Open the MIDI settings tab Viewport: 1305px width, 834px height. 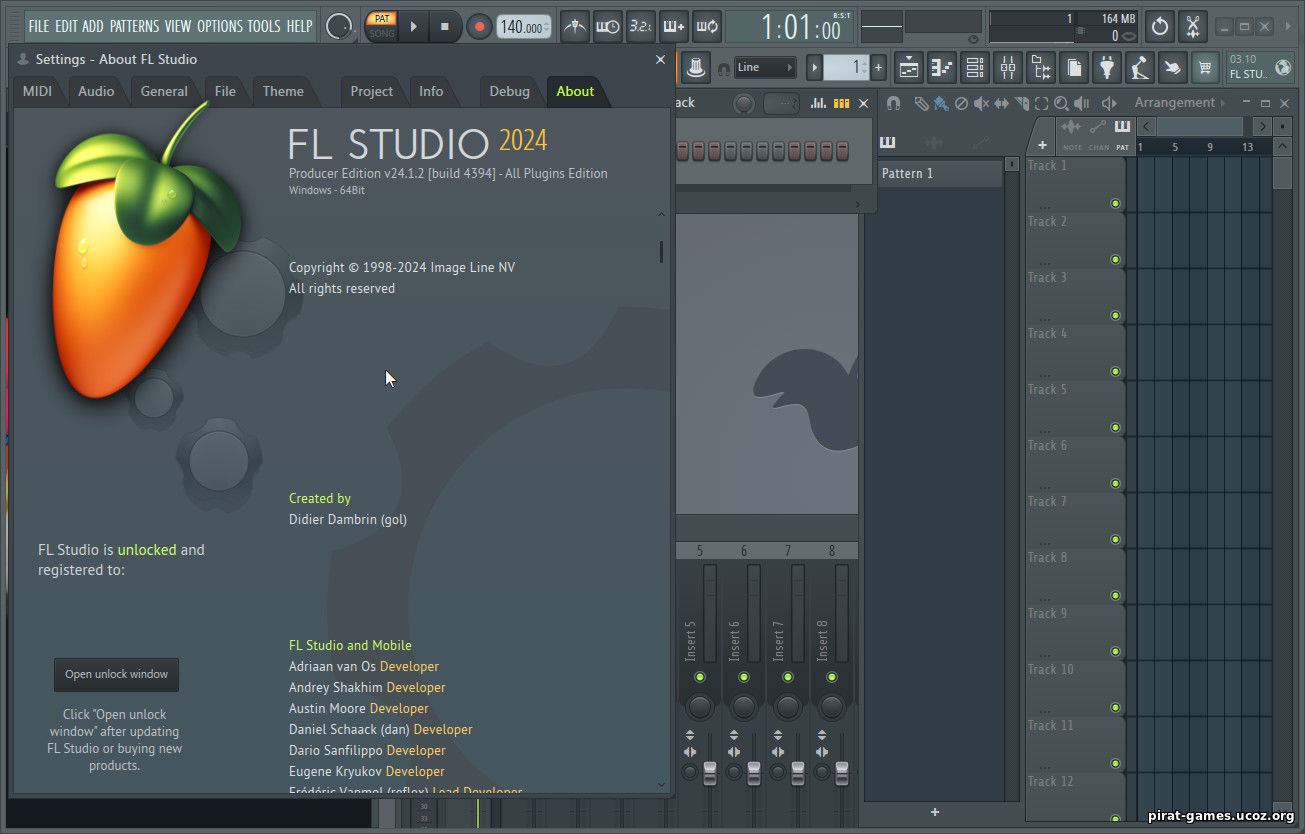tap(37, 91)
